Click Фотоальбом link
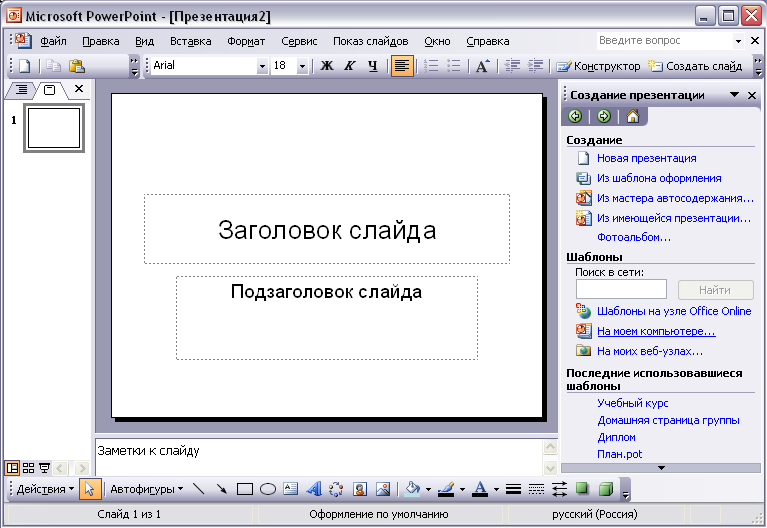767x528 pixels. point(633,237)
